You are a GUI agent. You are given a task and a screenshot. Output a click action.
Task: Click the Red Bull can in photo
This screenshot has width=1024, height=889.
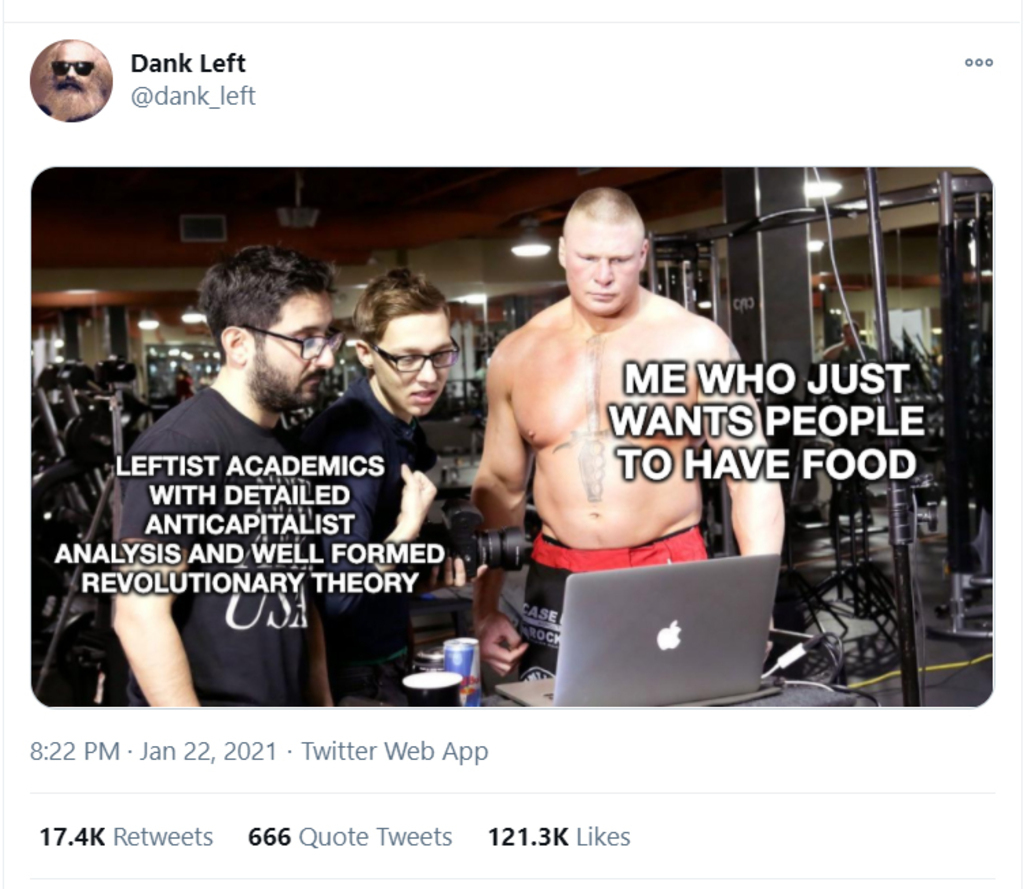(462, 671)
